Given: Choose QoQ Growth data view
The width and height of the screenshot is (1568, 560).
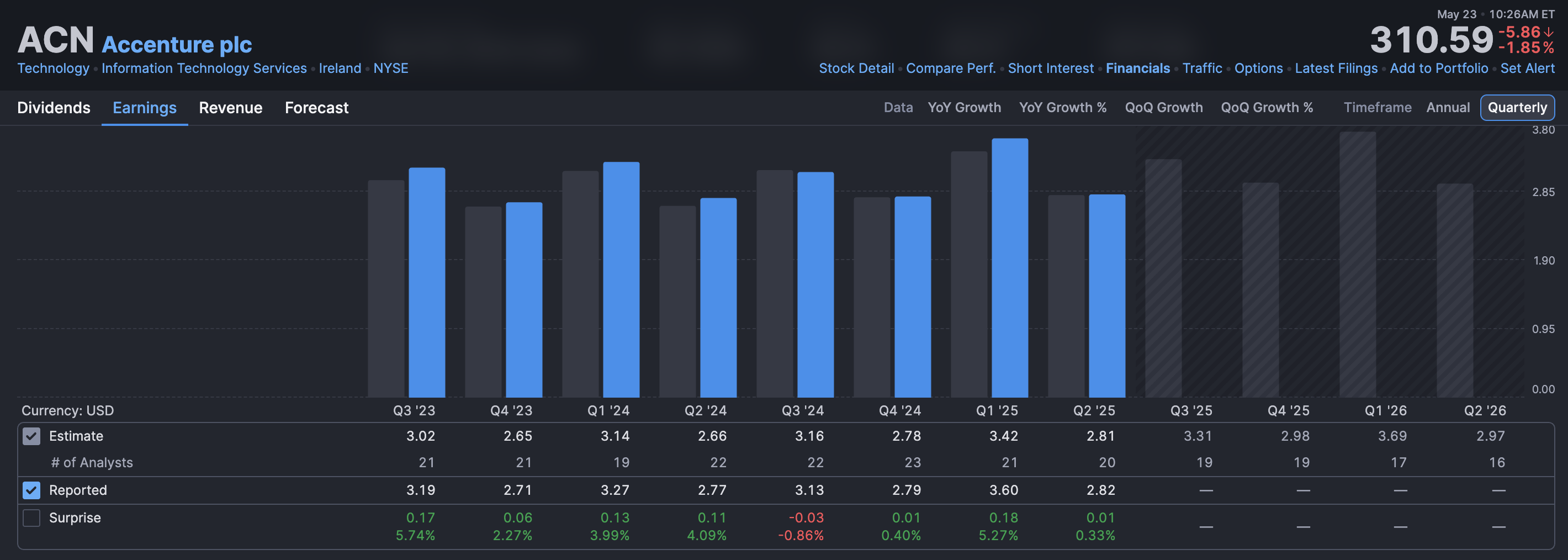Looking at the screenshot, I should [x=1164, y=107].
